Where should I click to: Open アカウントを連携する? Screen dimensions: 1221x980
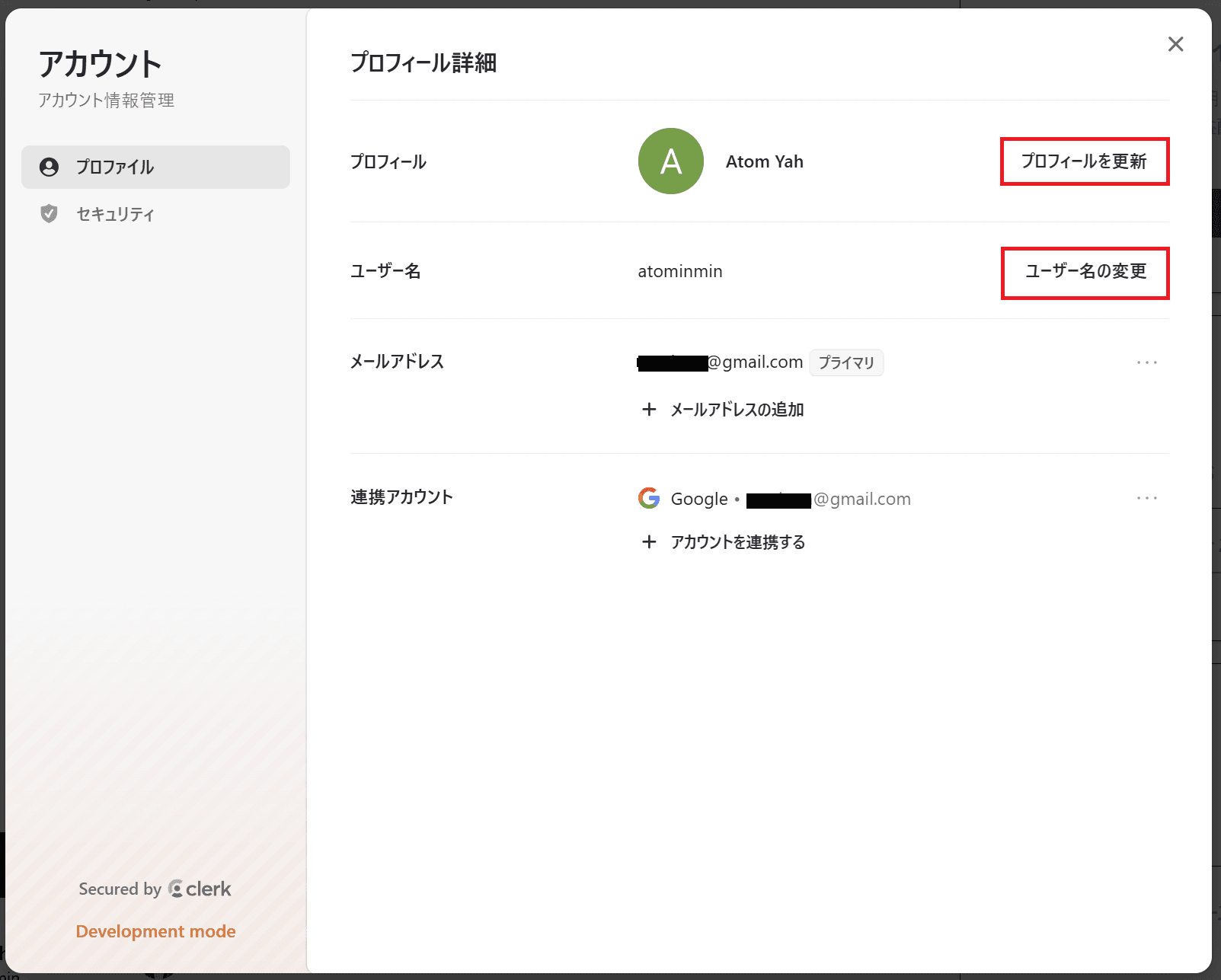(x=737, y=541)
